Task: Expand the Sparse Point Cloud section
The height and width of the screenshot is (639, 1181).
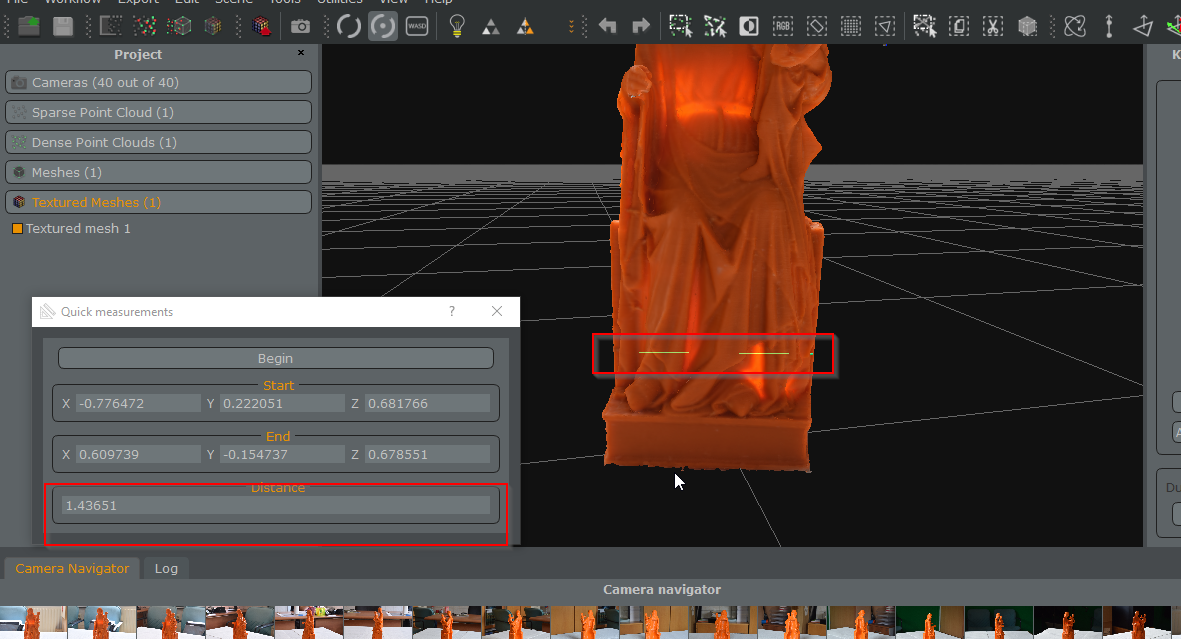Action: [x=158, y=112]
